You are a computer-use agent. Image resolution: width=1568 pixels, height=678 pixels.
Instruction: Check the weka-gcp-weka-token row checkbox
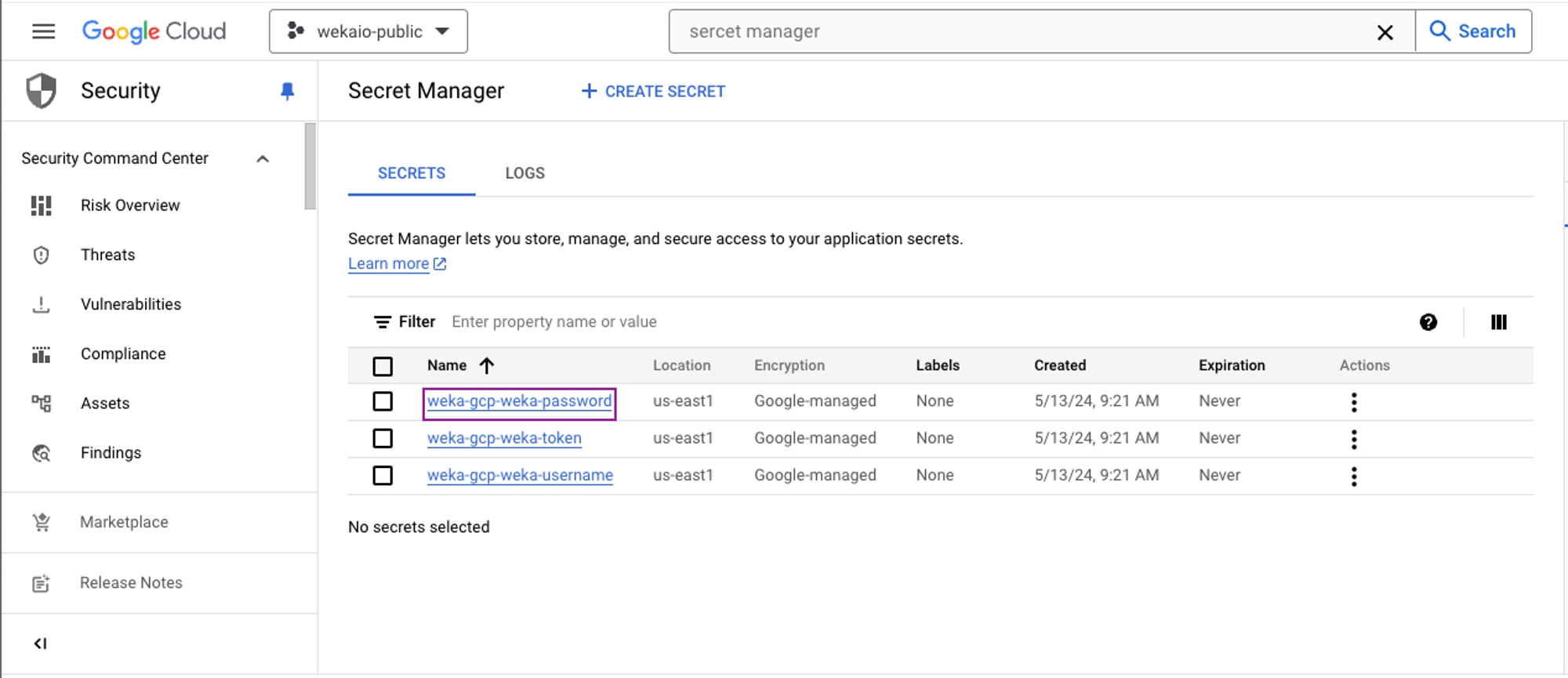tap(383, 438)
